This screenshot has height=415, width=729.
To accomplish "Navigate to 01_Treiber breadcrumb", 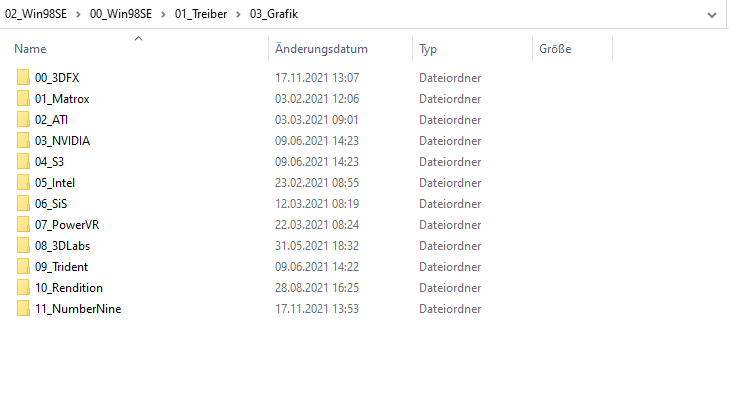I will (x=201, y=14).
